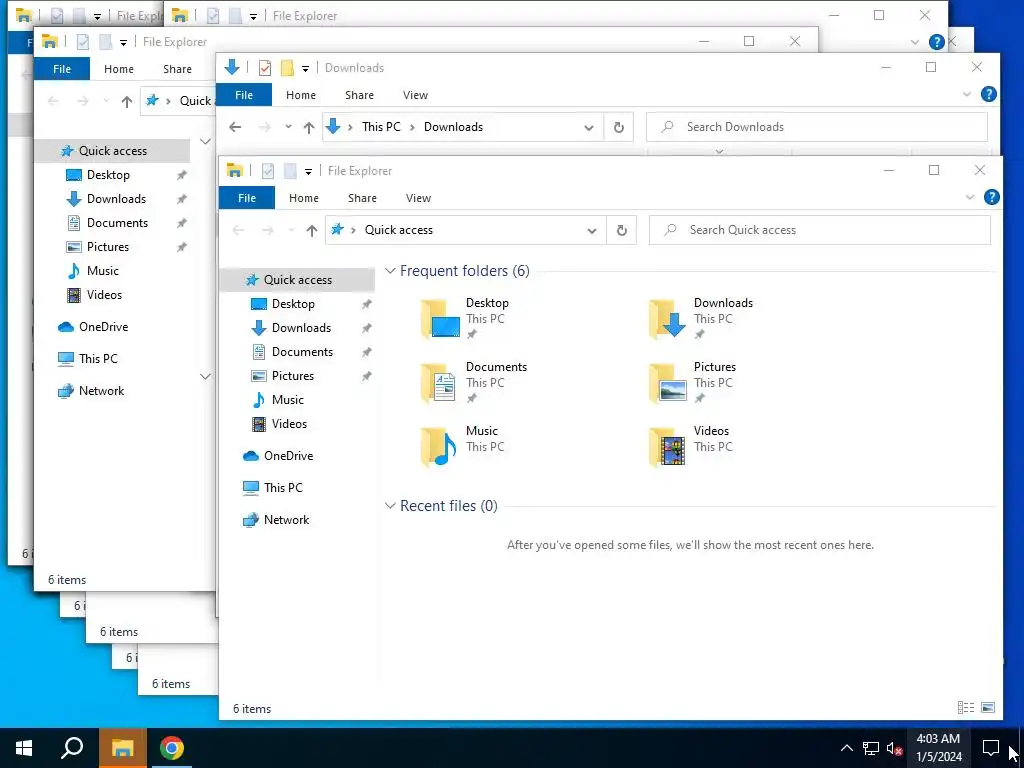Collapse Recent files section
1024x768 pixels.
(391, 506)
